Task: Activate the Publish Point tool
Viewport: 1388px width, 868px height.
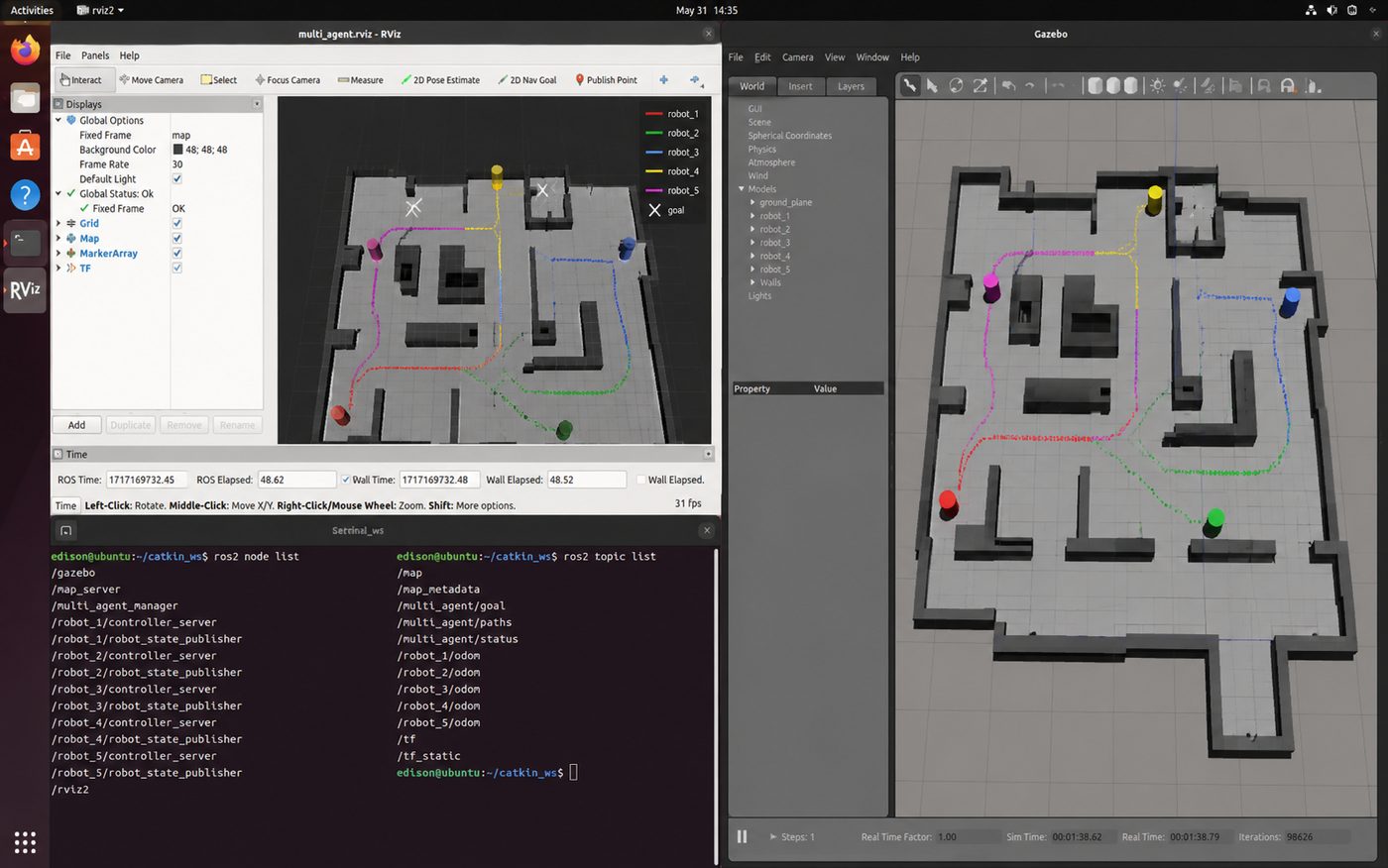Action: point(606,80)
